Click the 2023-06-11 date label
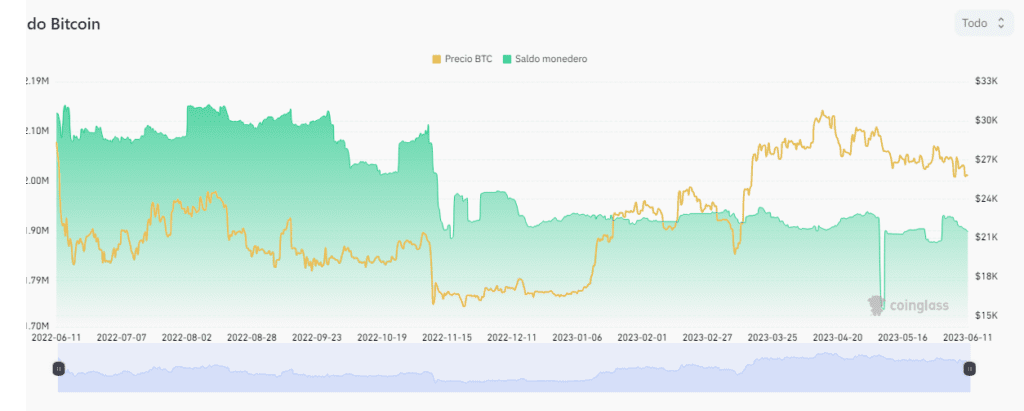 pyautogui.click(x=967, y=338)
